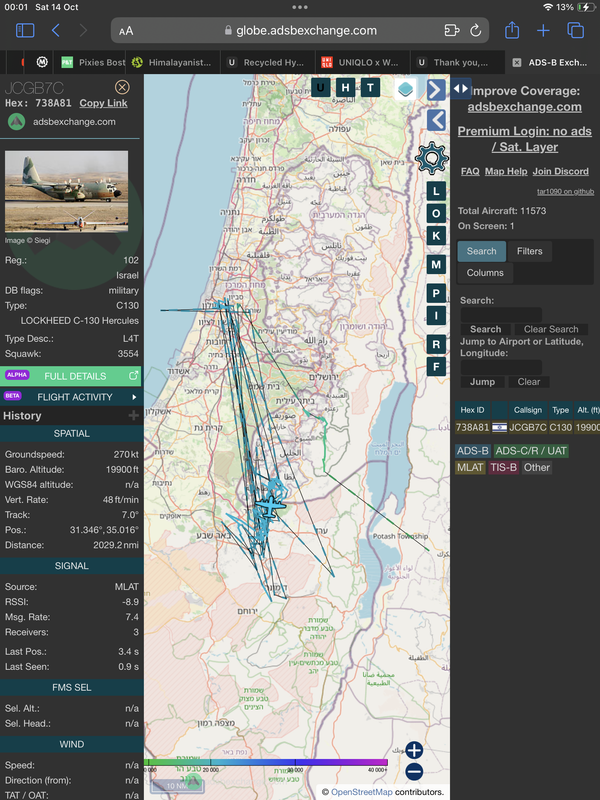The image size is (600, 800).
Task: Click the U map button
Action: click(320, 88)
